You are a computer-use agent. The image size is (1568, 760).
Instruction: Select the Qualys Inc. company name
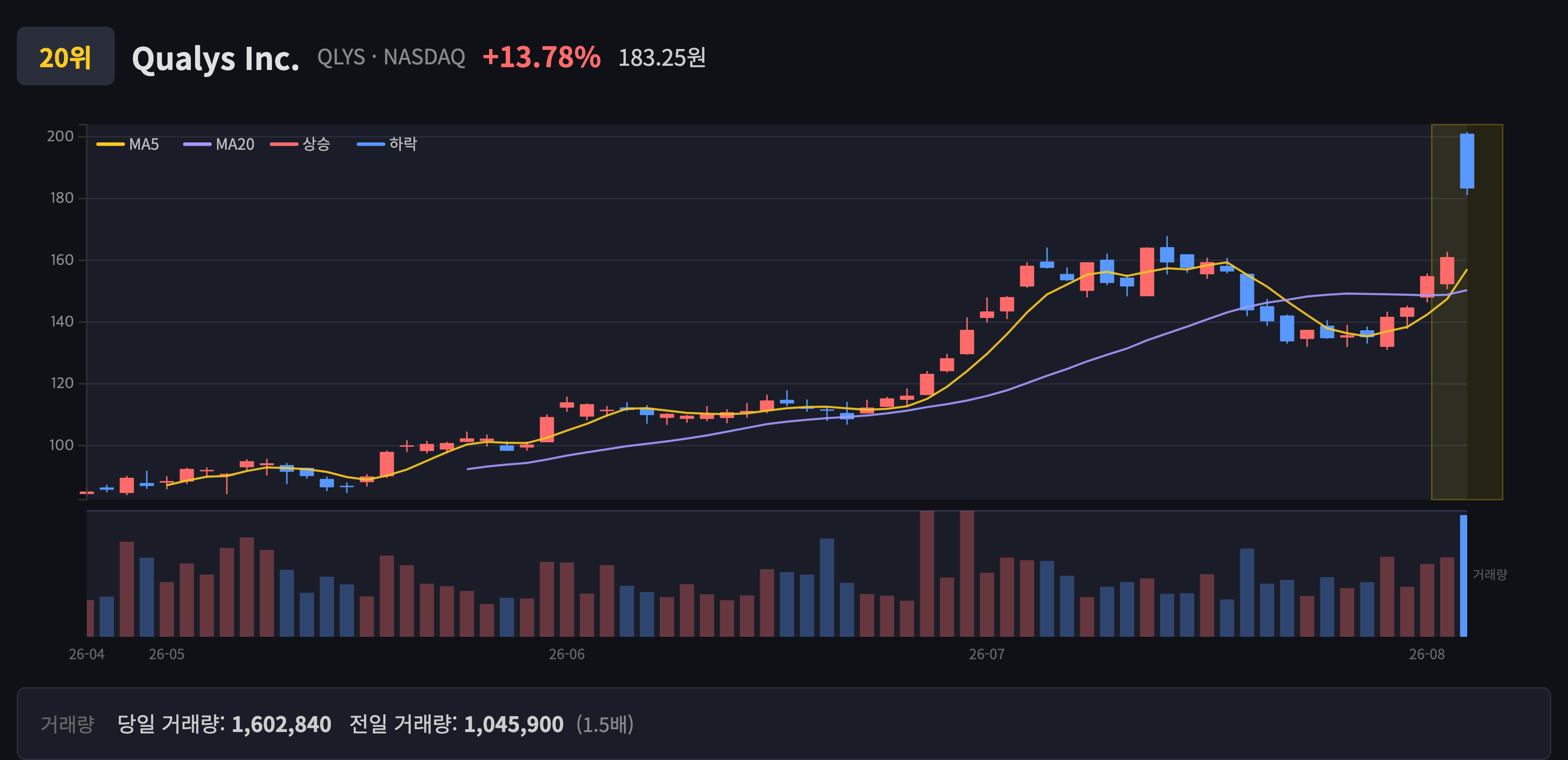point(216,58)
